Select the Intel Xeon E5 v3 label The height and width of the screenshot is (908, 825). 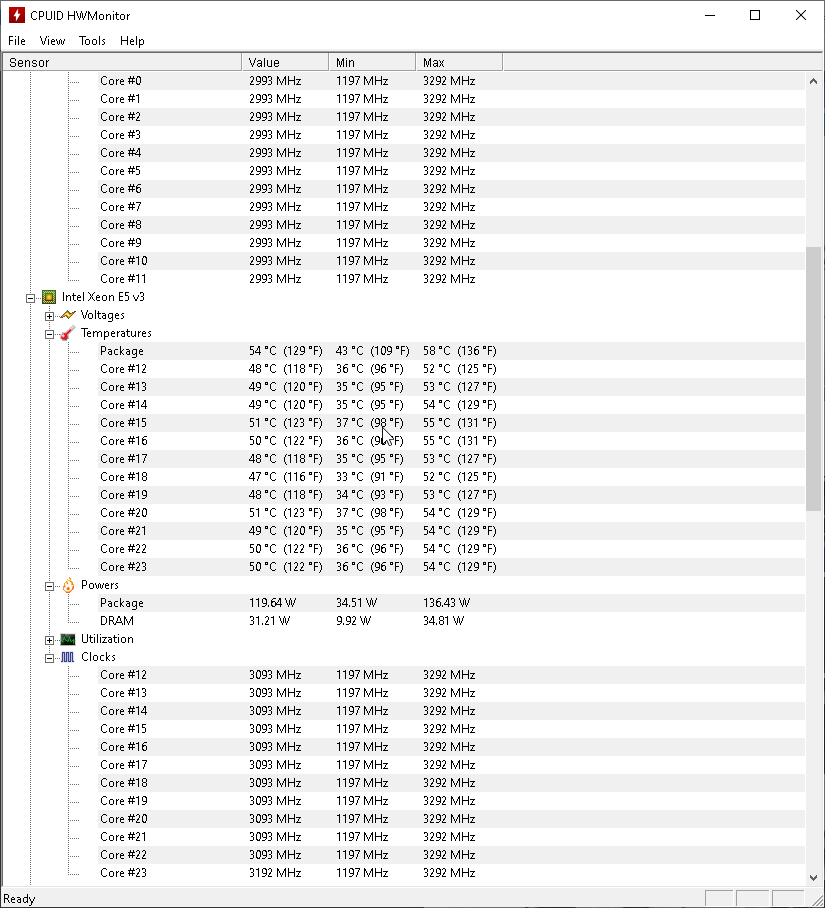coord(103,297)
